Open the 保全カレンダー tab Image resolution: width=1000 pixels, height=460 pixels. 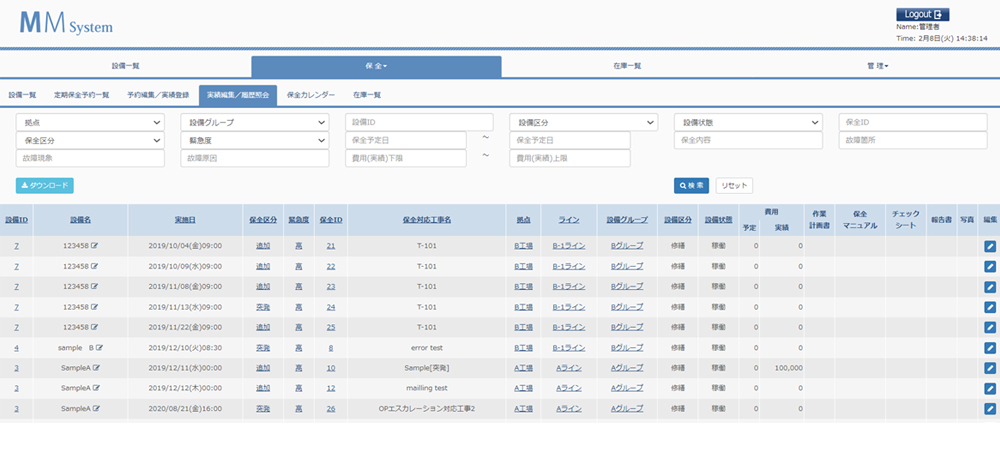click(x=311, y=95)
